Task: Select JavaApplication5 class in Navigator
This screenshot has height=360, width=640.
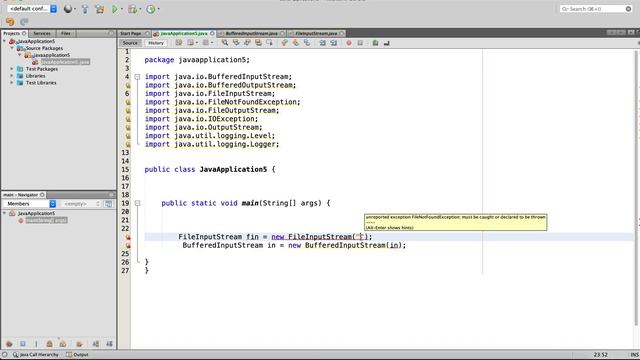Action: click(36, 213)
